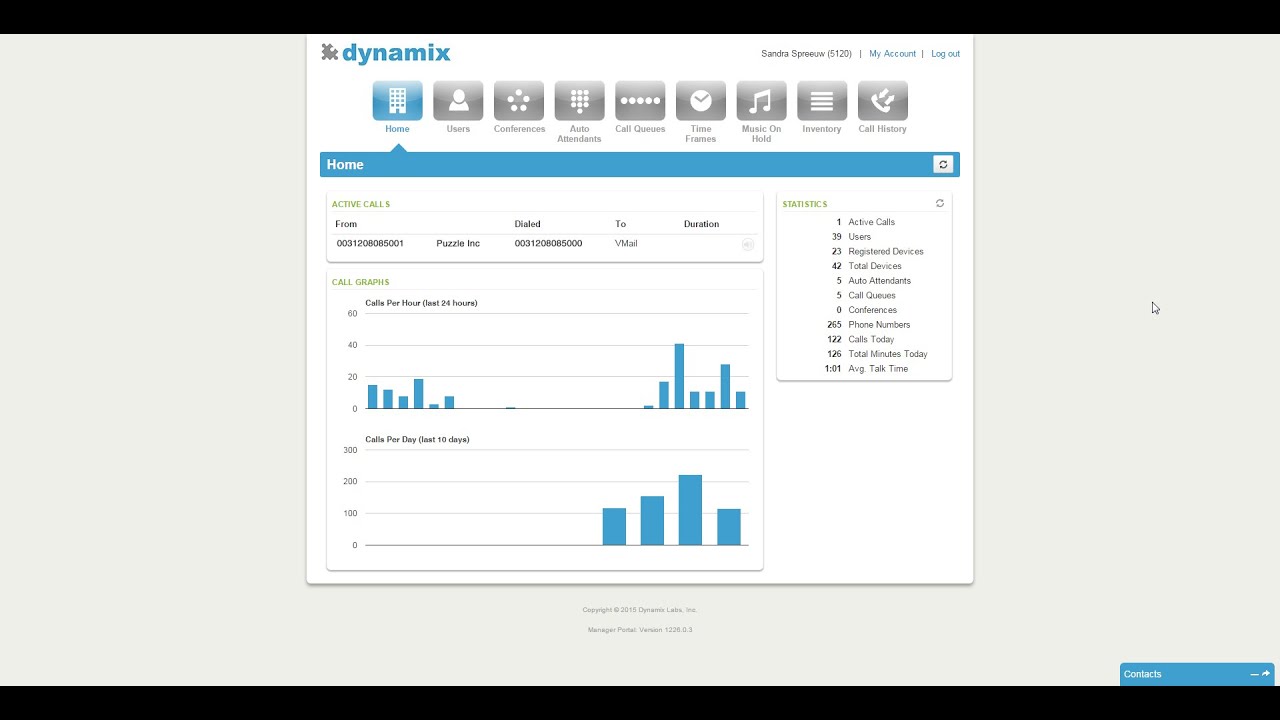Image resolution: width=1280 pixels, height=720 pixels.
Task: Click the copyright Dynamix Labs footer text
Action: 640,609
